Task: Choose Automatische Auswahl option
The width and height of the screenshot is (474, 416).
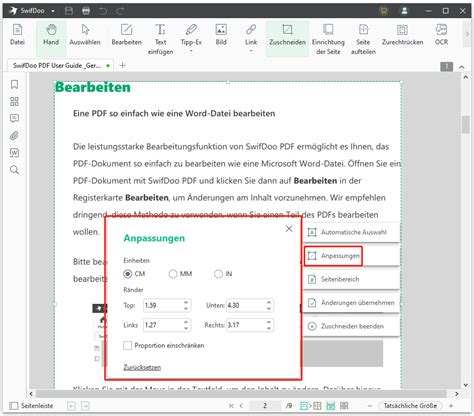Action: [x=351, y=232]
